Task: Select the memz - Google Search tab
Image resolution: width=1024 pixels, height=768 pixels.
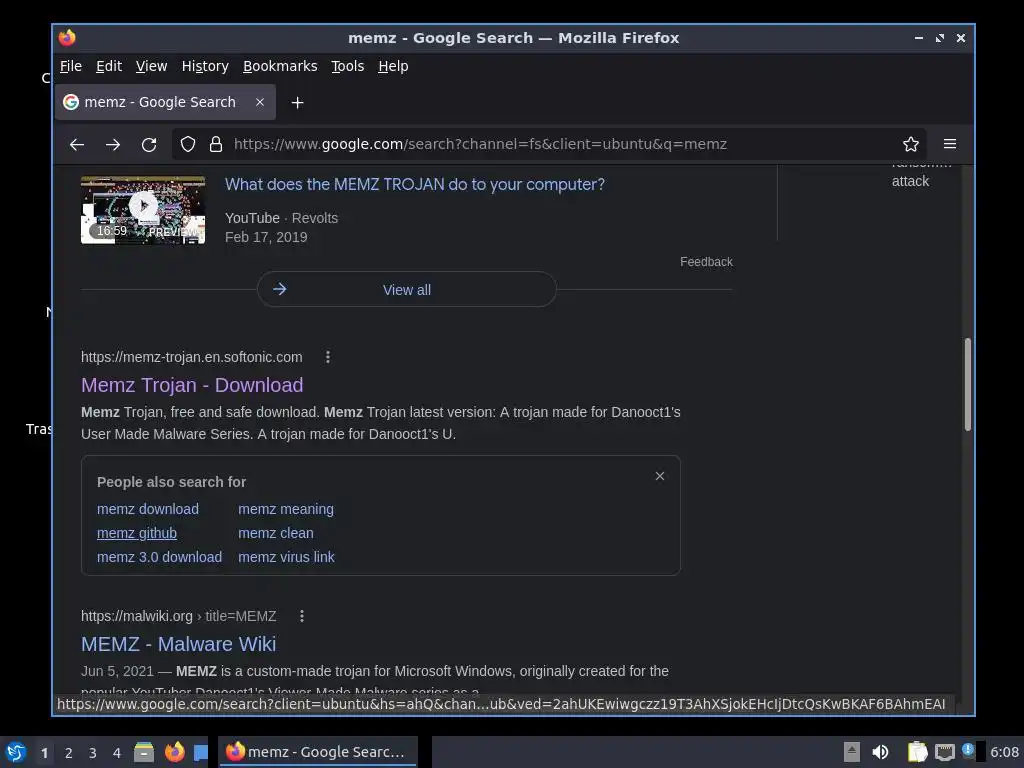Action: coord(165,102)
